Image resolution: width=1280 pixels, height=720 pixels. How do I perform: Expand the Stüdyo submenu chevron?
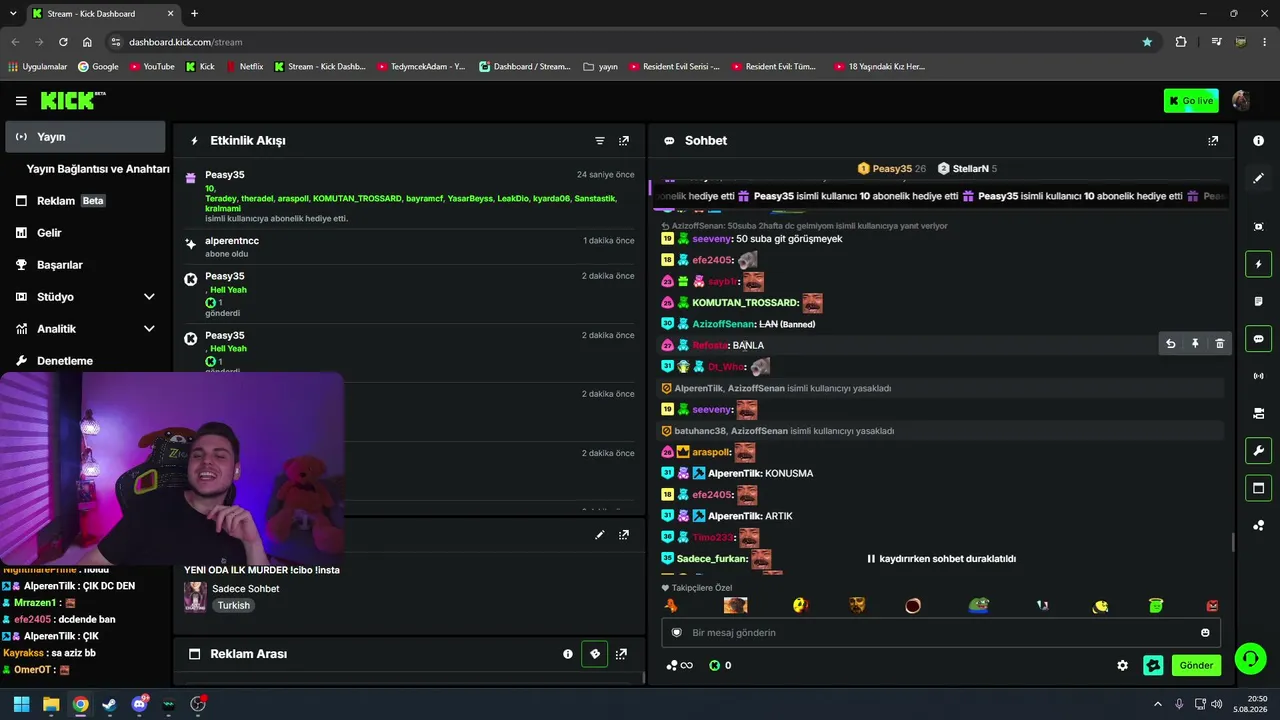tap(149, 297)
